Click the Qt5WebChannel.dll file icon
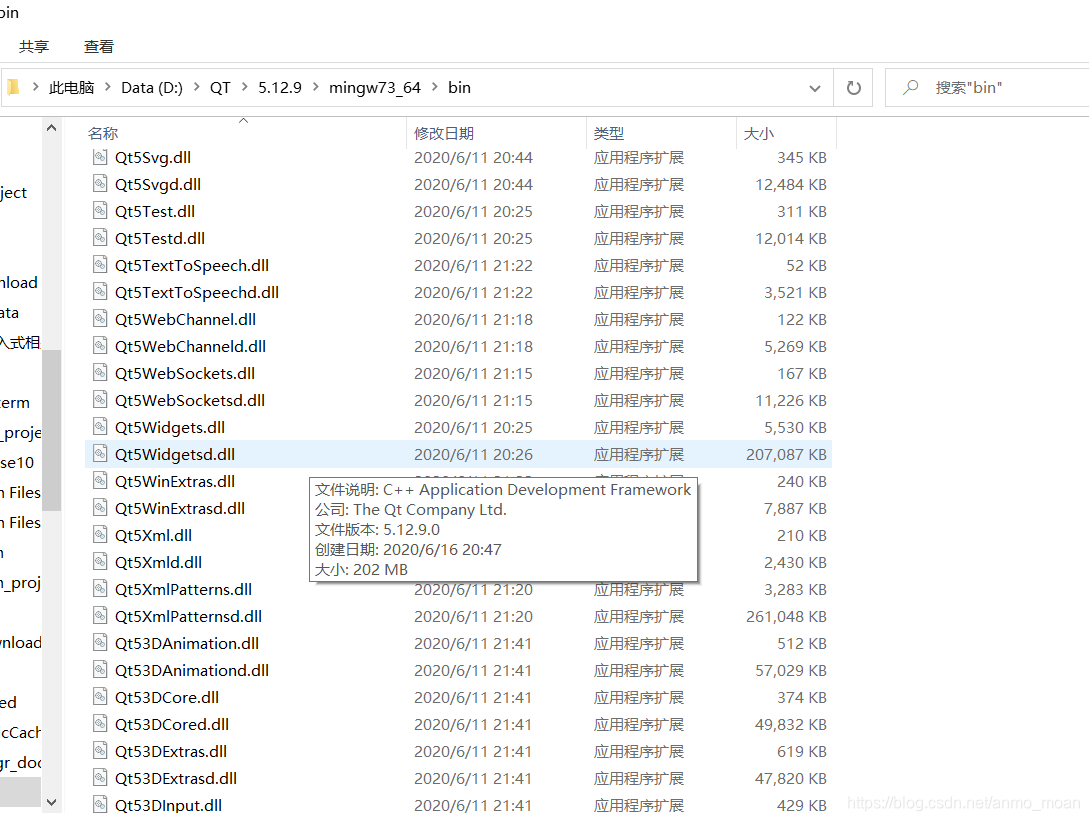Screen dimensions: 1089x821 click(x=100, y=320)
